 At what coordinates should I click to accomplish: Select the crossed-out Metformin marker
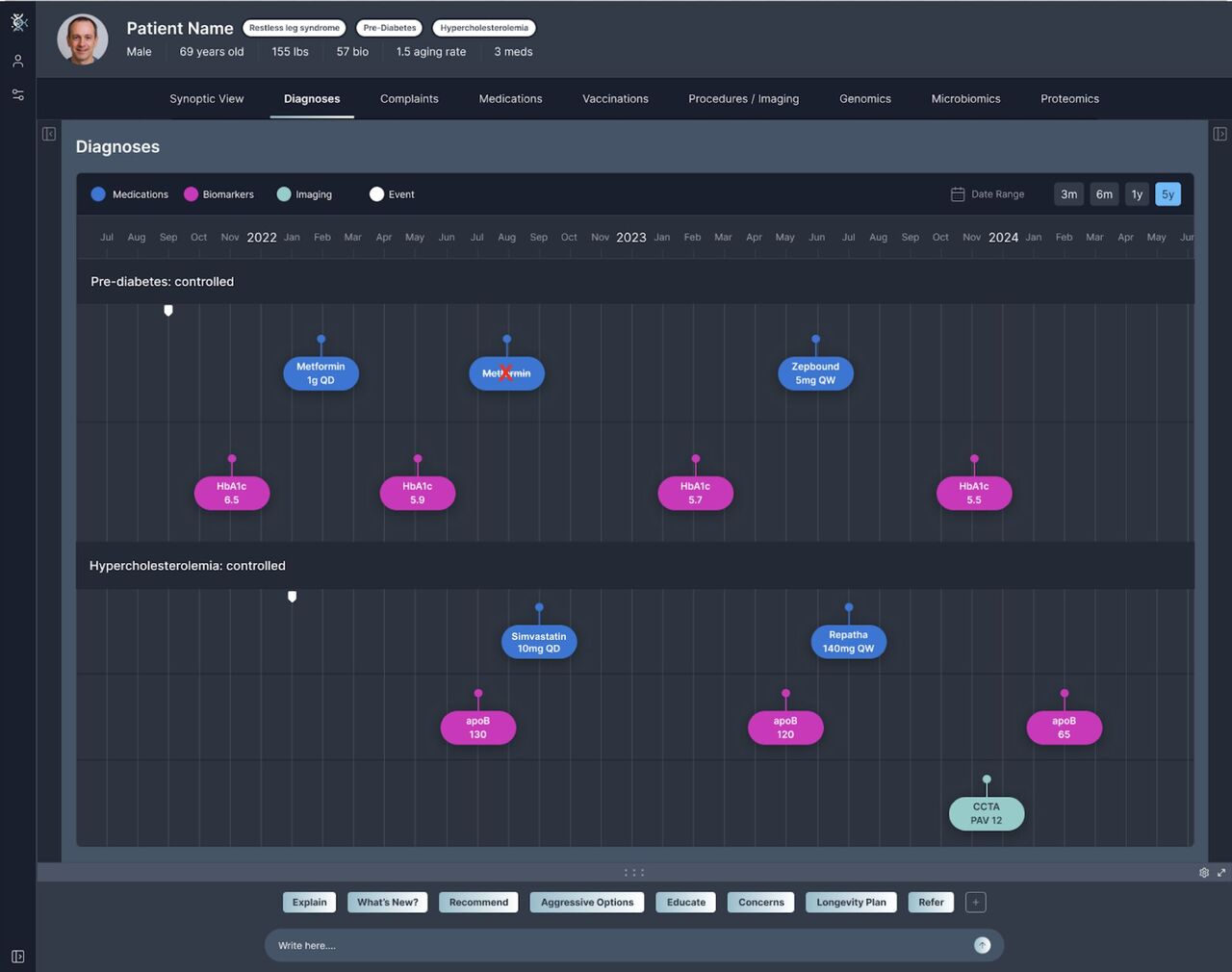506,373
